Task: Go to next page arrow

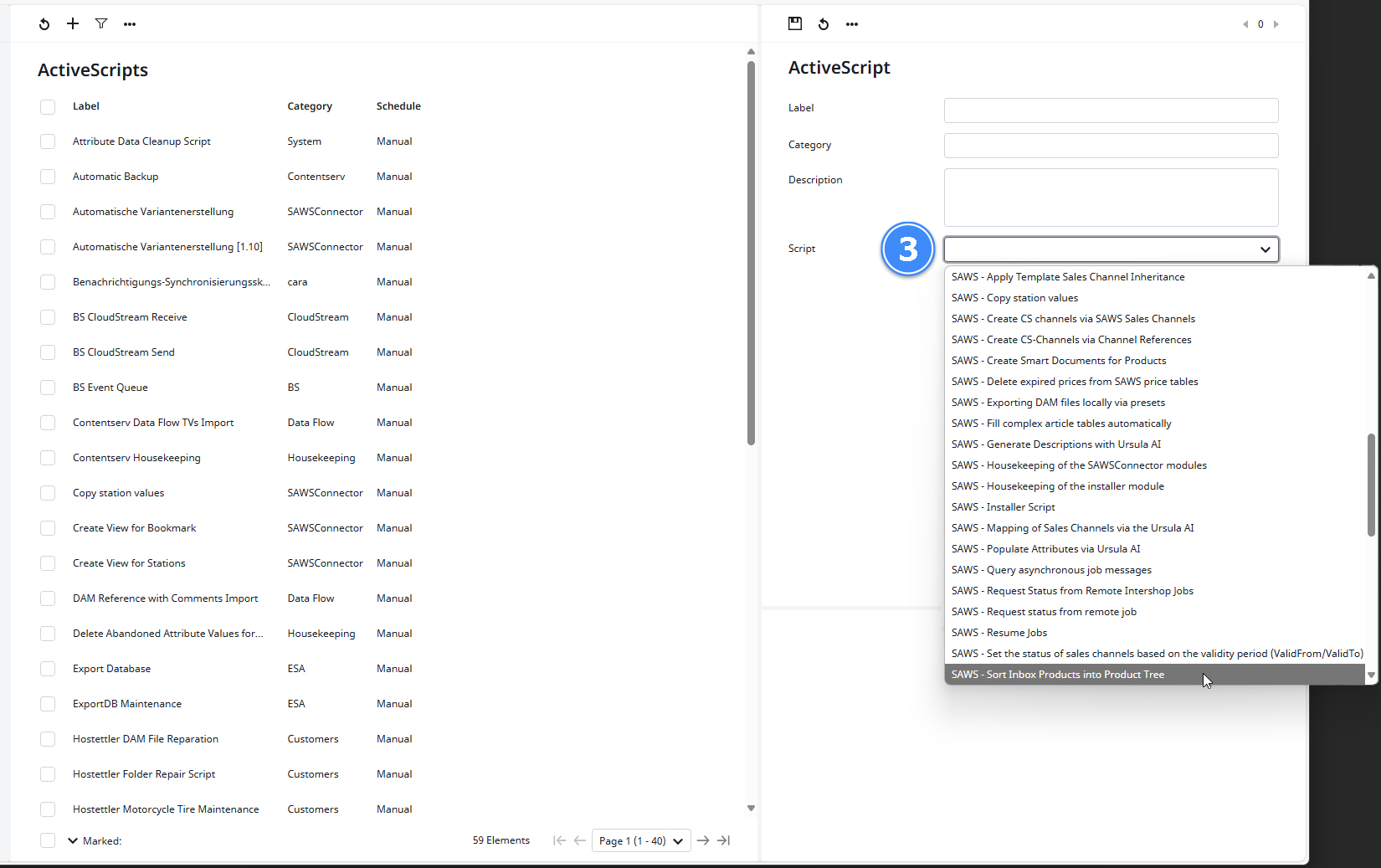Action: 703,840
